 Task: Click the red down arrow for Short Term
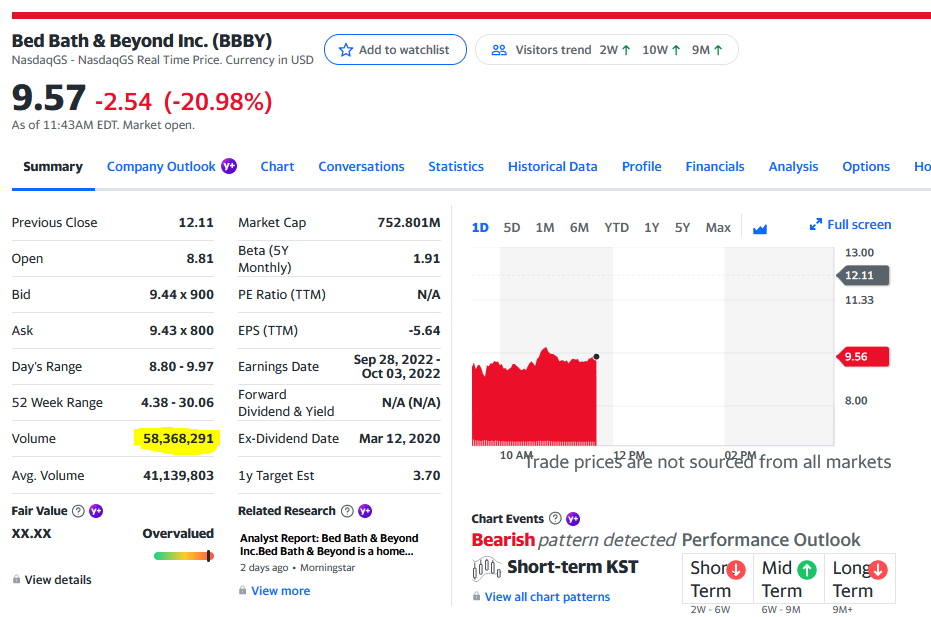[x=736, y=569]
